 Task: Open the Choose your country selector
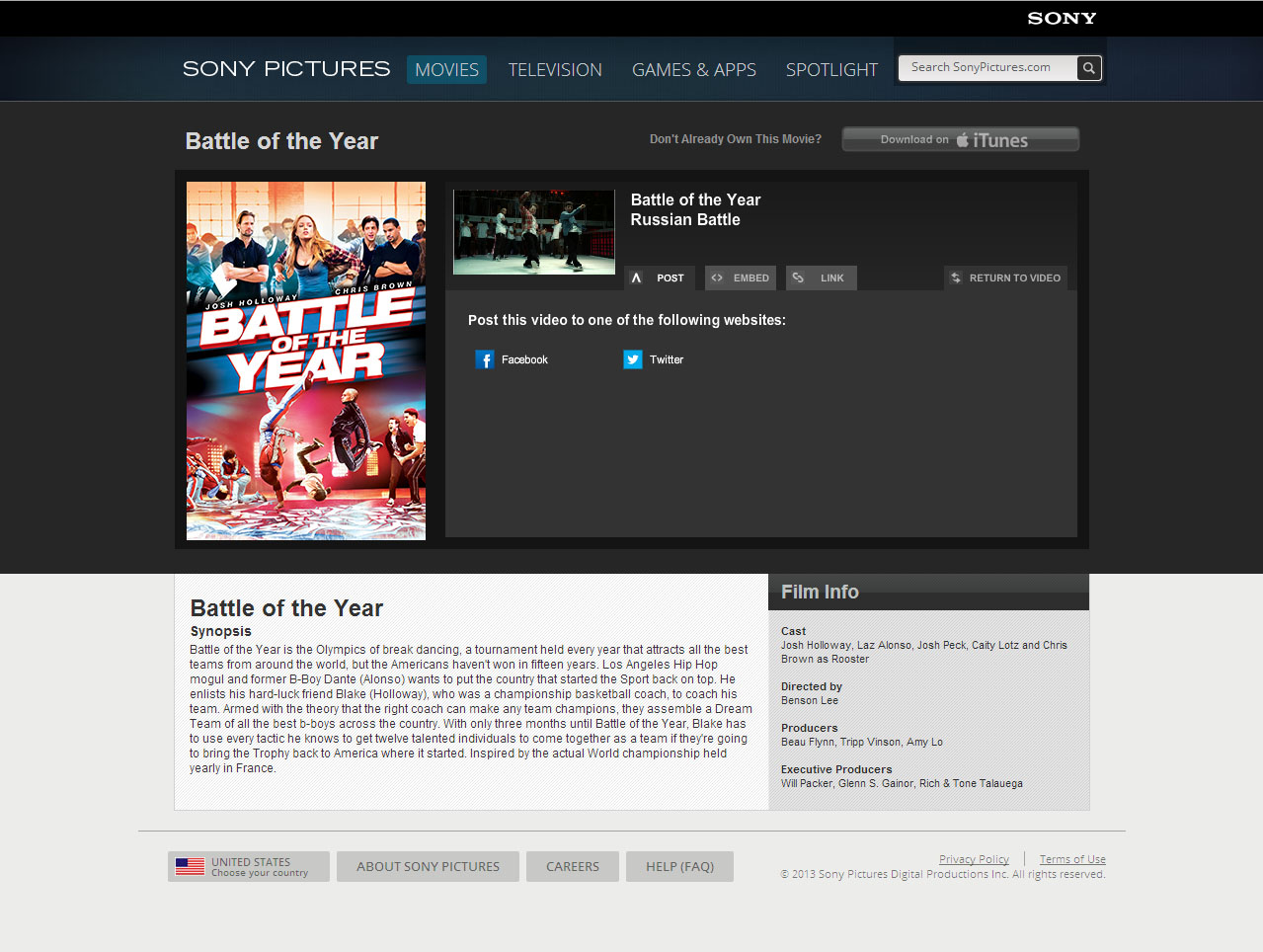click(249, 866)
